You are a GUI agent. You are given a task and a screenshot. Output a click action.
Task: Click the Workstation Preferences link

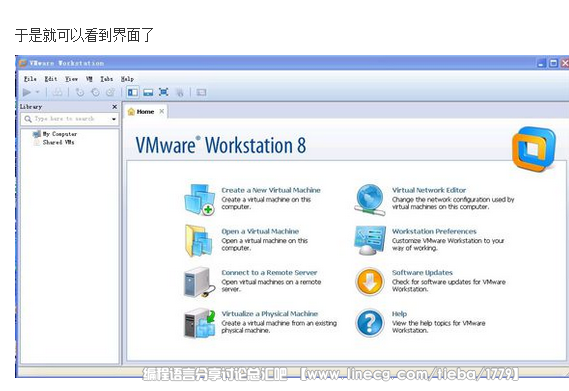(x=434, y=231)
